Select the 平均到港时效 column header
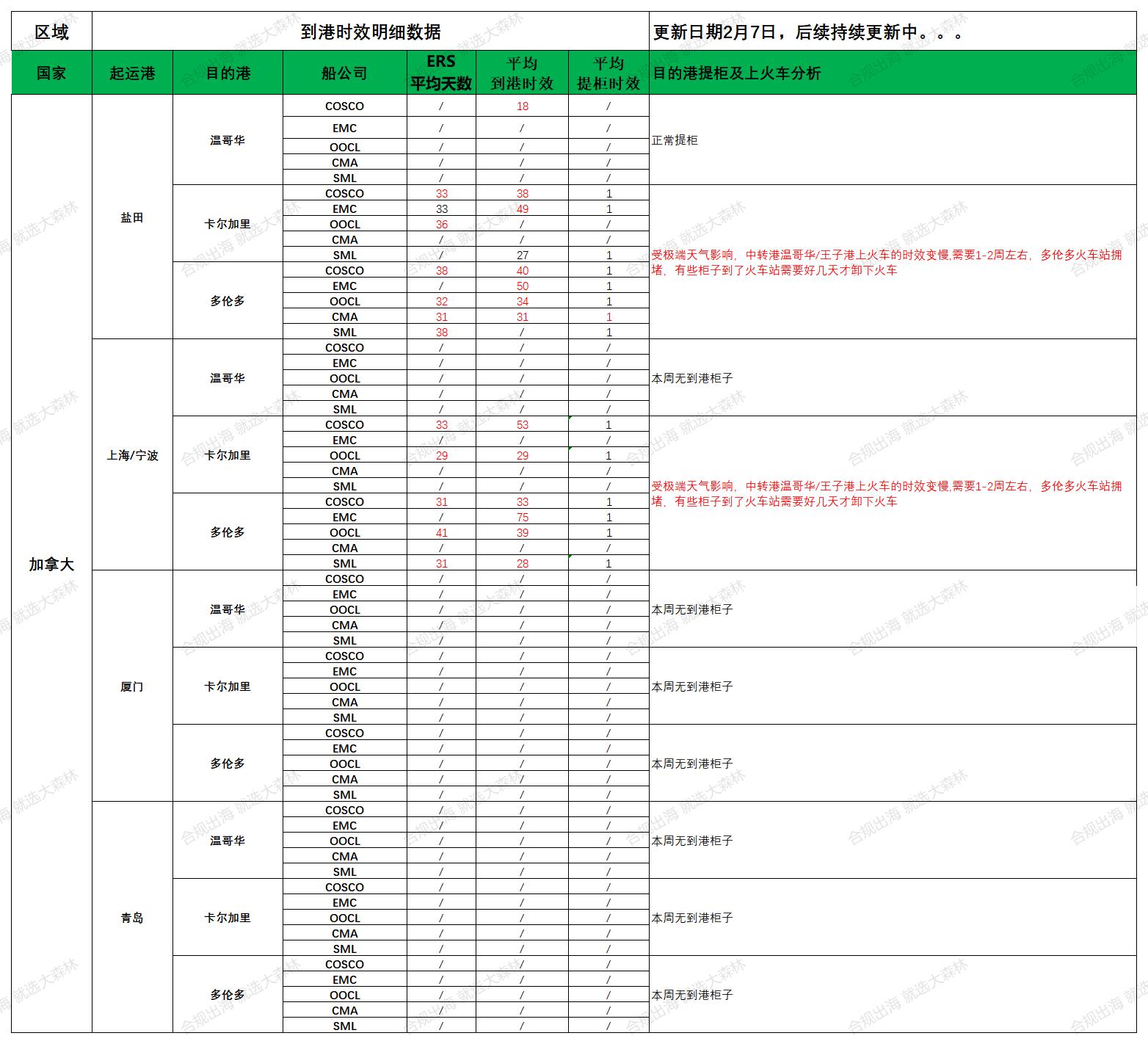This screenshot has height=1044, width=1148. click(522, 73)
